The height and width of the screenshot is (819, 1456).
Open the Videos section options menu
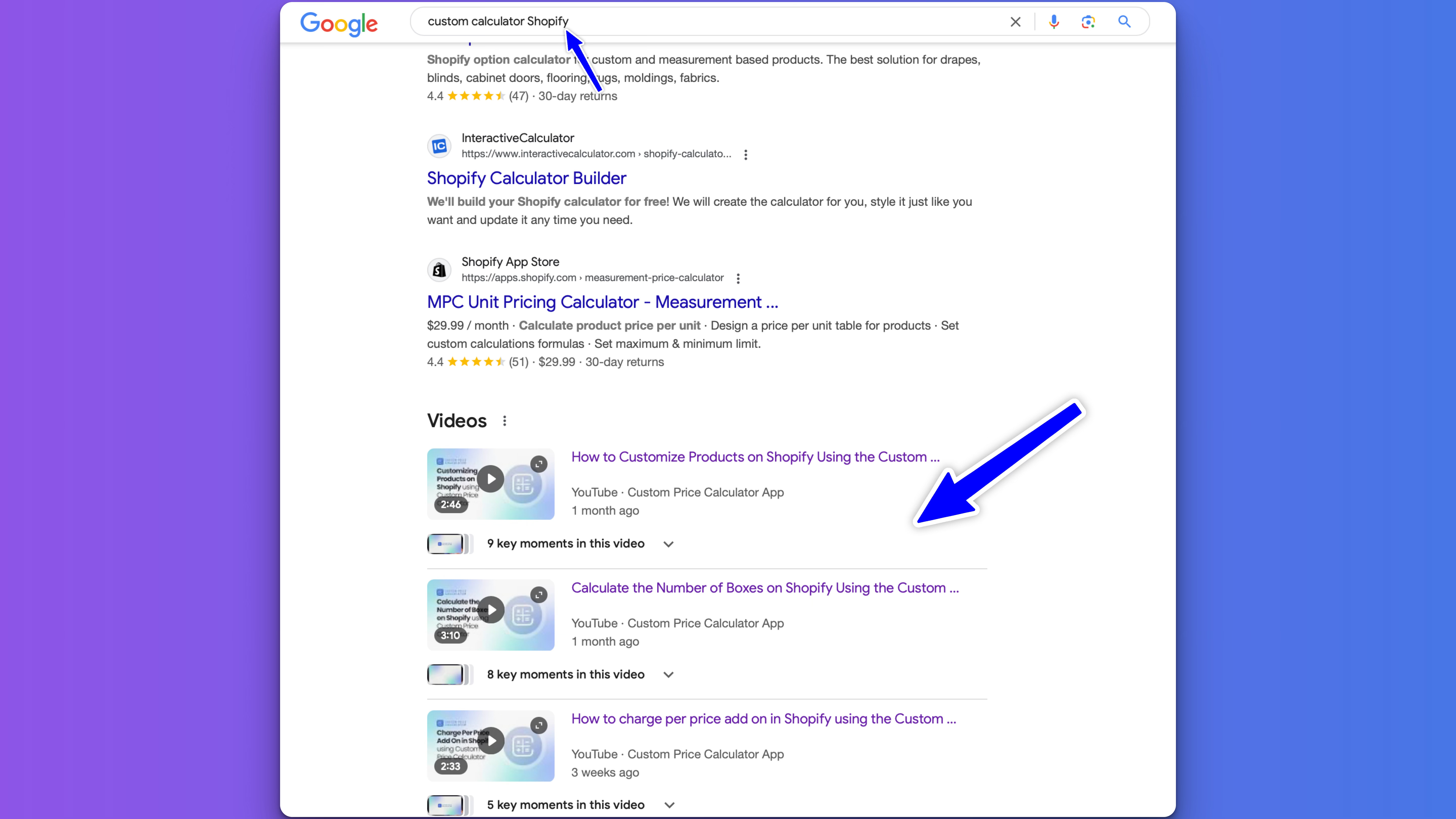click(504, 421)
